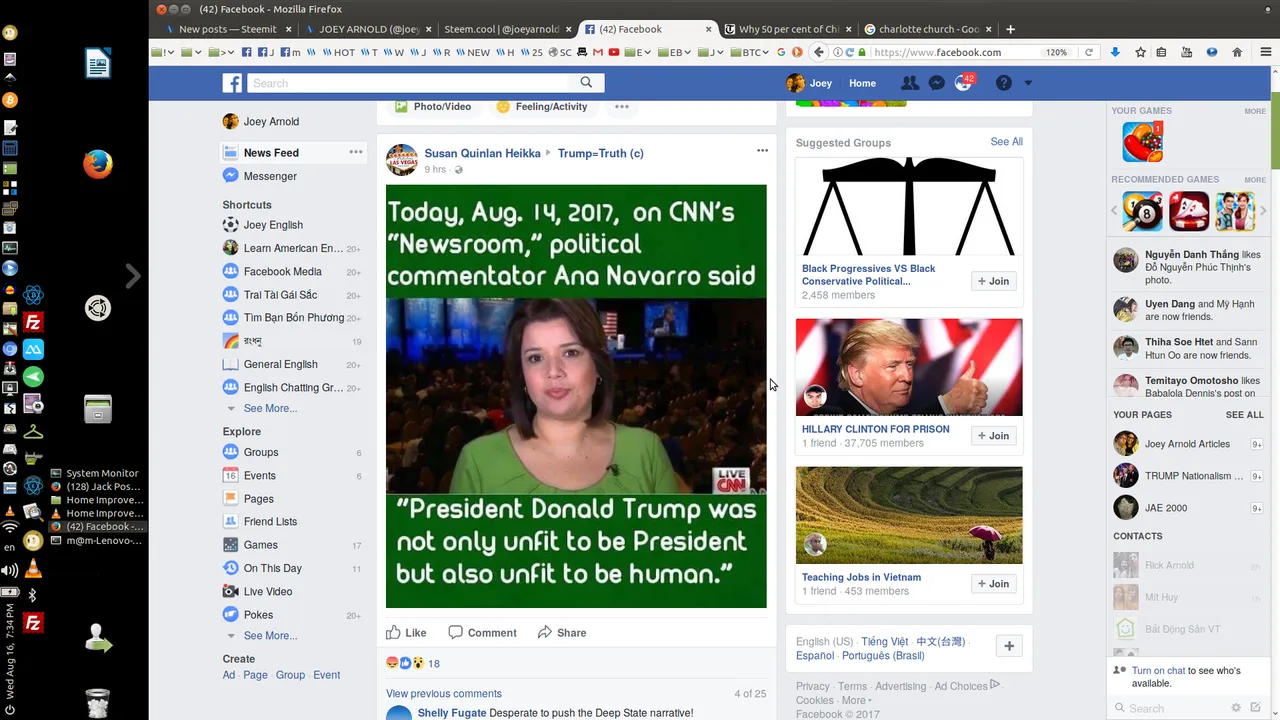Open the Messenger icon in the header

(x=936, y=83)
